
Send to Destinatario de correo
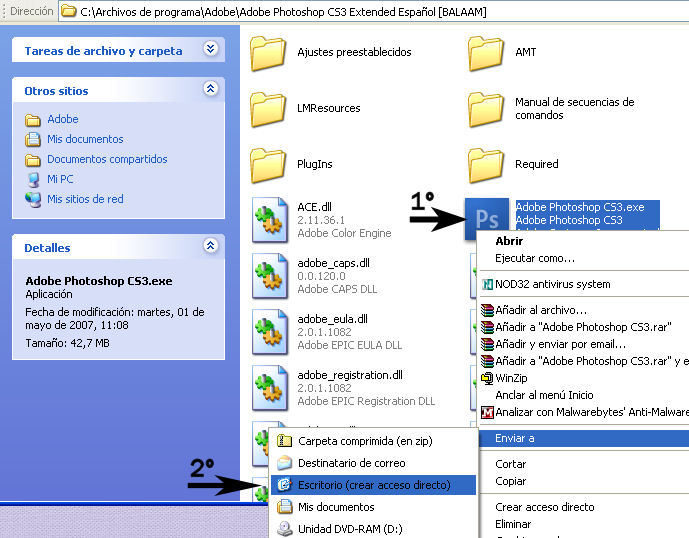click(x=373, y=463)
